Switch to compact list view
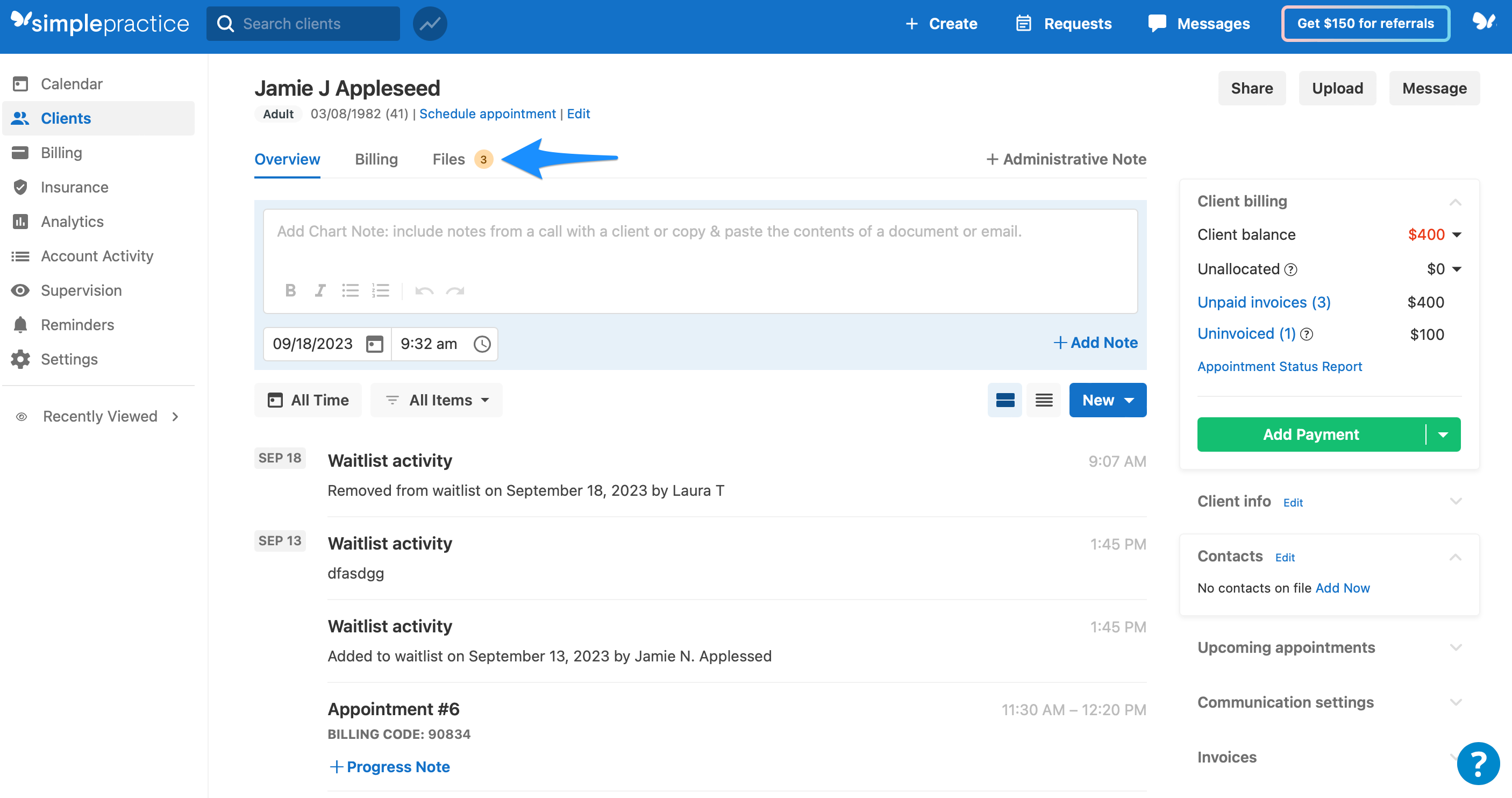This screenshot has width=1512, height=798. [1043, 400]
